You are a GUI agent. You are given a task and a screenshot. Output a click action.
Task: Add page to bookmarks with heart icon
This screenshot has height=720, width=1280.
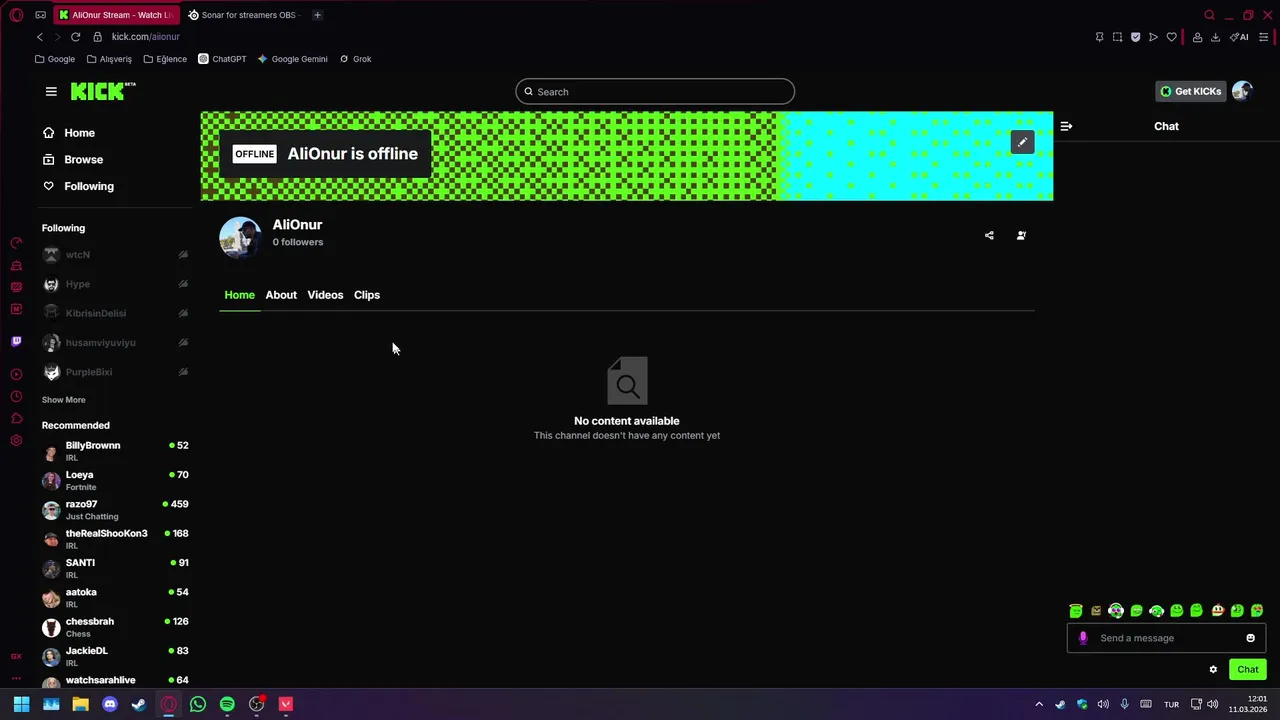(x=1172, y=37)
